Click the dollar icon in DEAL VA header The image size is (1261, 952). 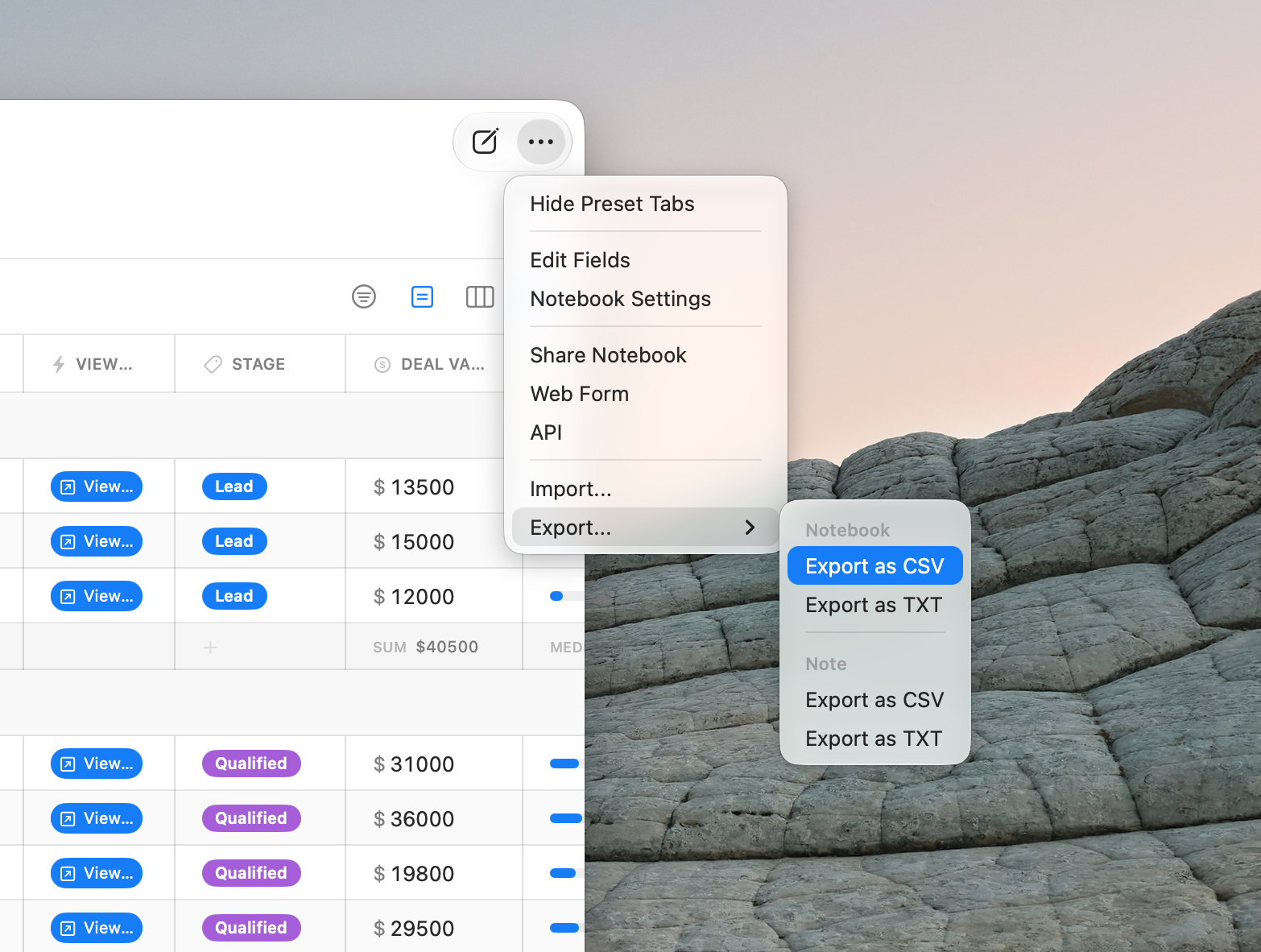coord(382,365)
